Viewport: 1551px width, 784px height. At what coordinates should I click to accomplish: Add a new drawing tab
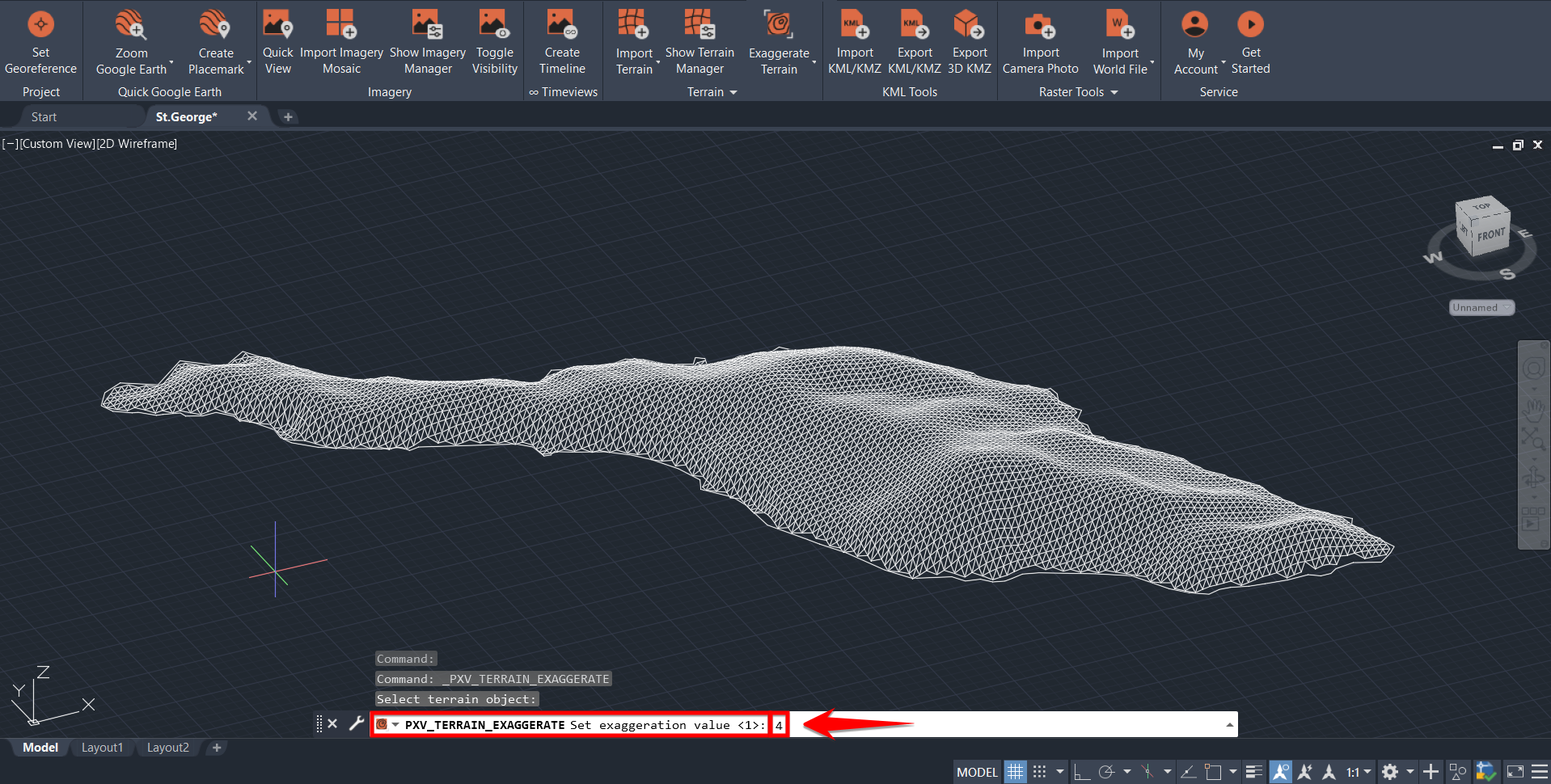[288, 117]
